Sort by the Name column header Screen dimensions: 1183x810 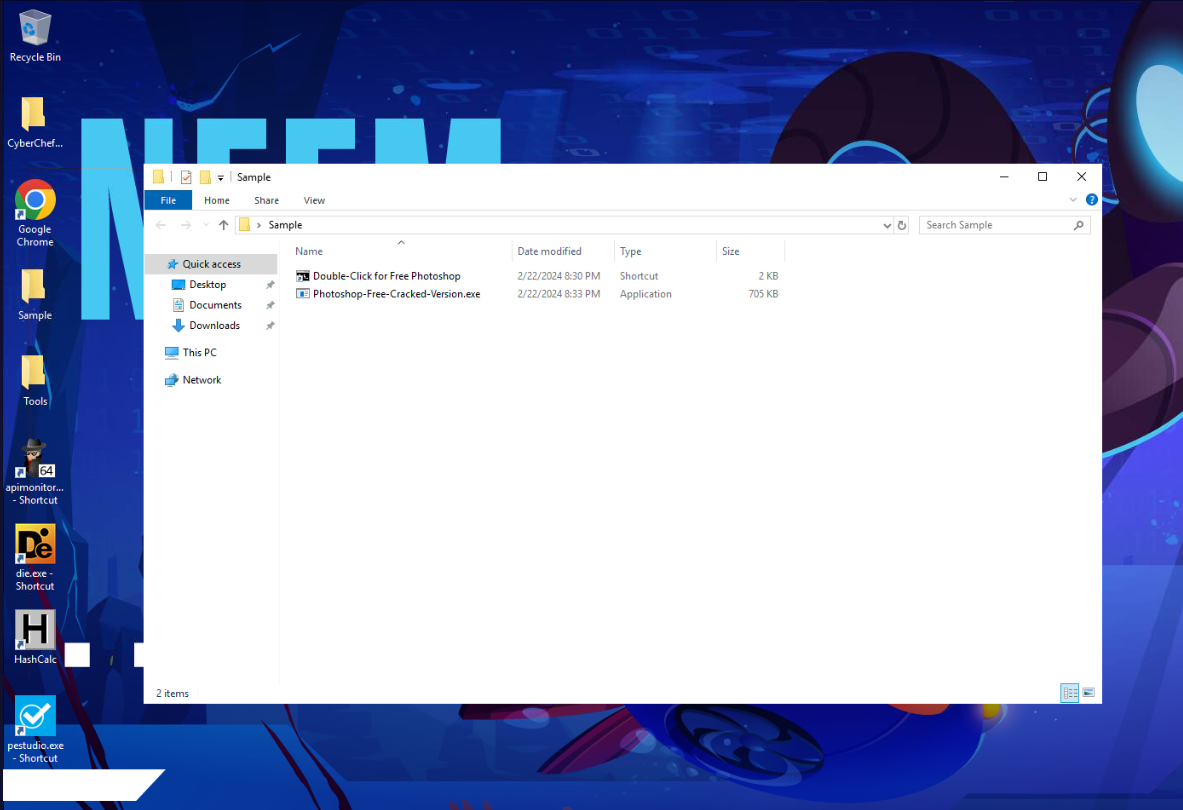tap(401, 251)
